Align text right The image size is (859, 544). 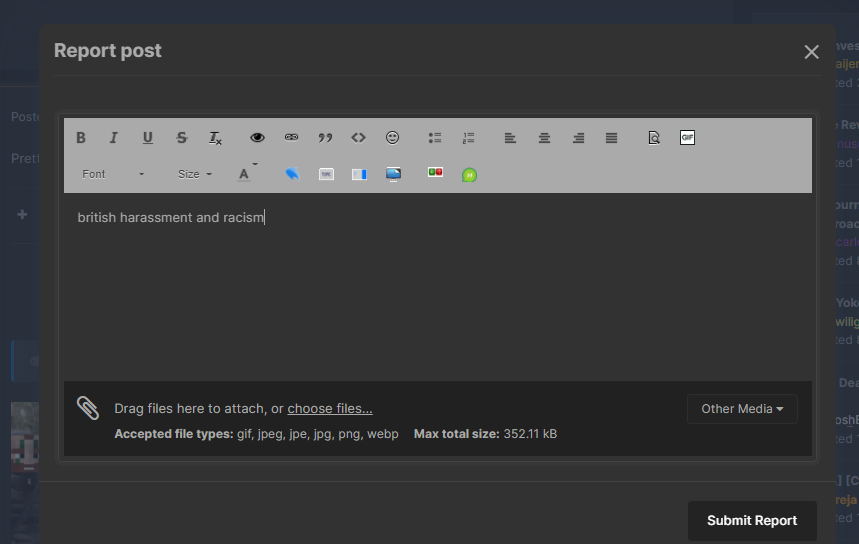point(578,138)
